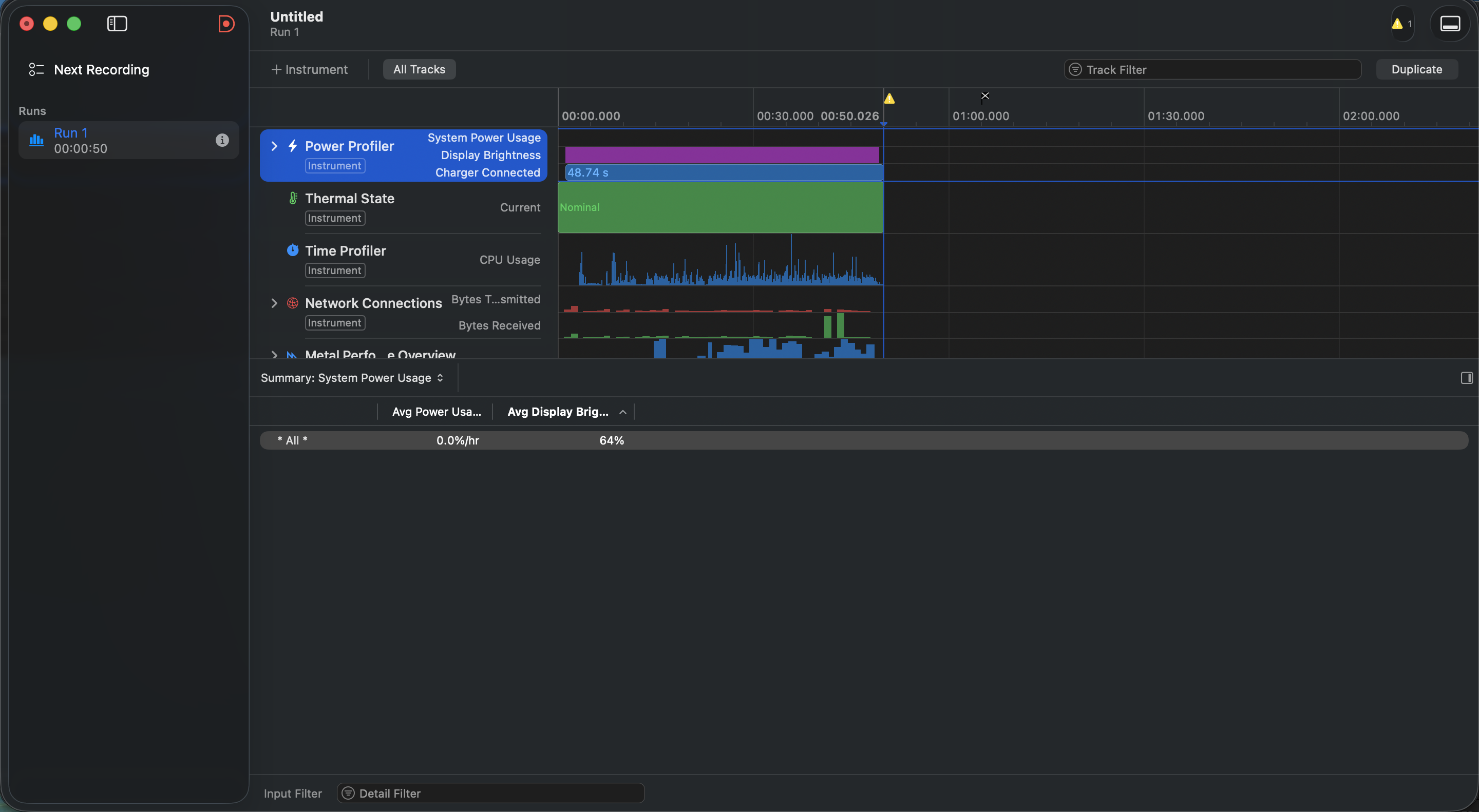Click the yellow warning marker on timeline
Screen dimensions: 1479x812
coord(889,99)
